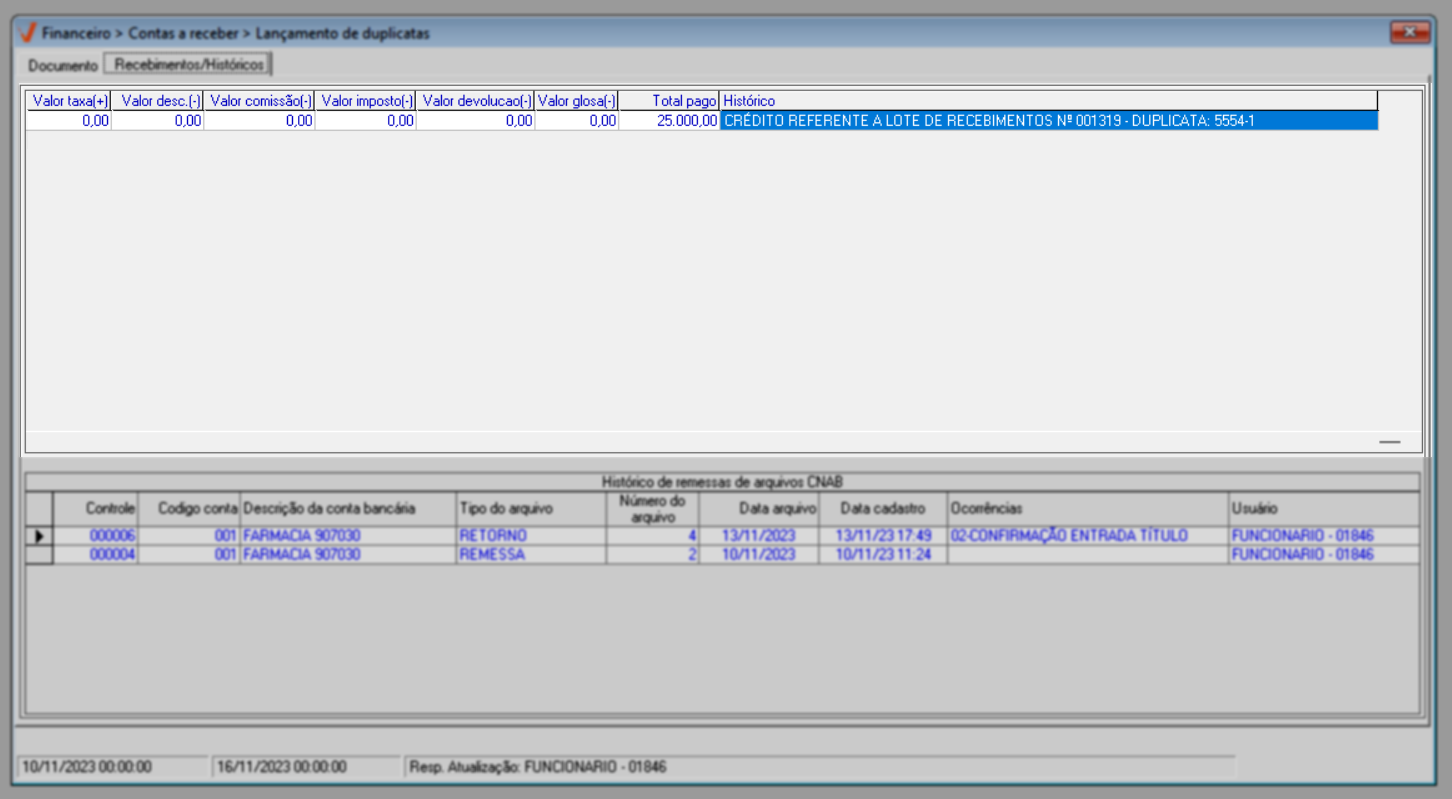
Task: Click the status bar date 10/11/2023 00:00:00
Action: [x=114, y=767]
